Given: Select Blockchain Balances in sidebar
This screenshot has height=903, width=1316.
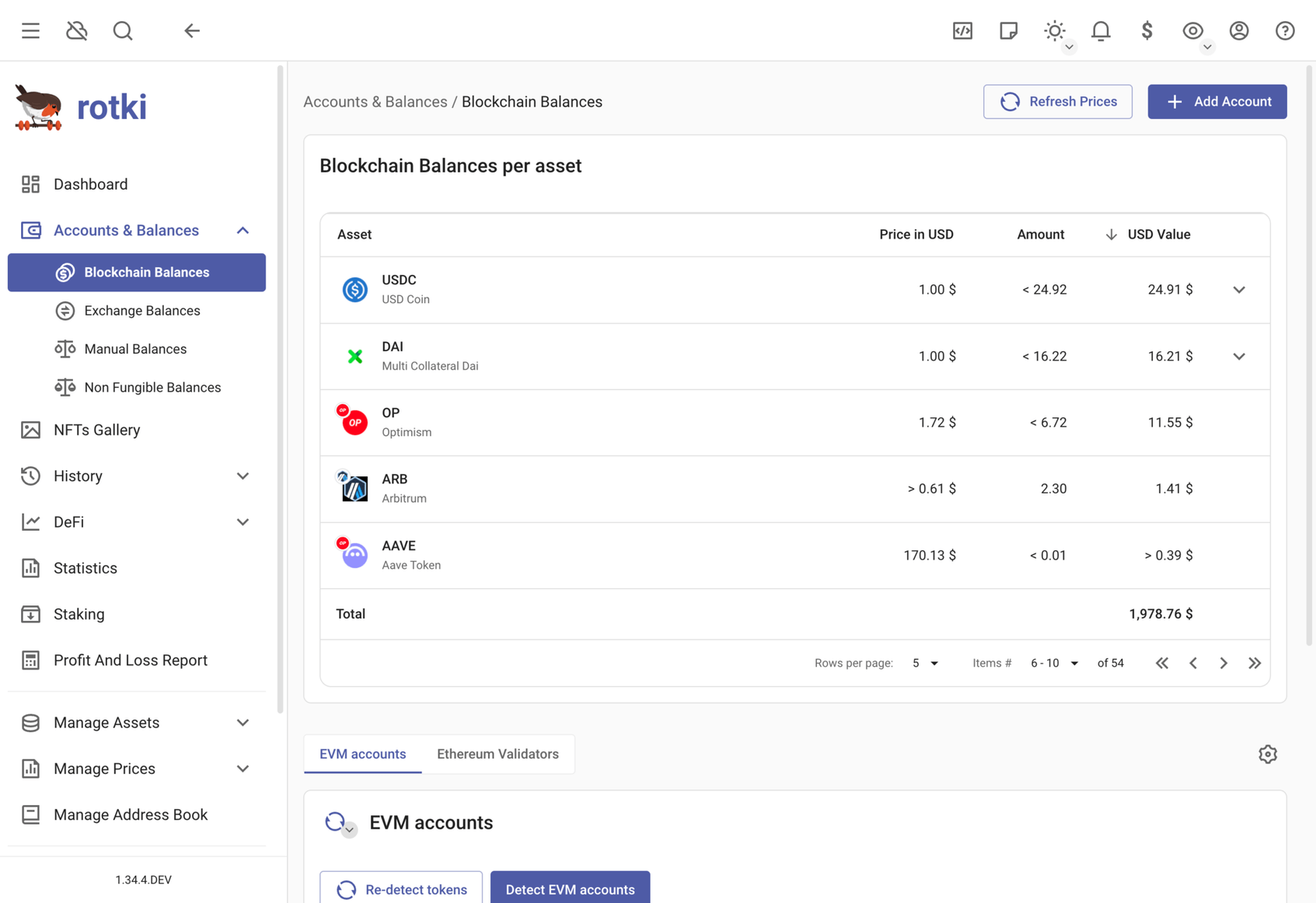Looking at the screenshot, I should (137, 273).
